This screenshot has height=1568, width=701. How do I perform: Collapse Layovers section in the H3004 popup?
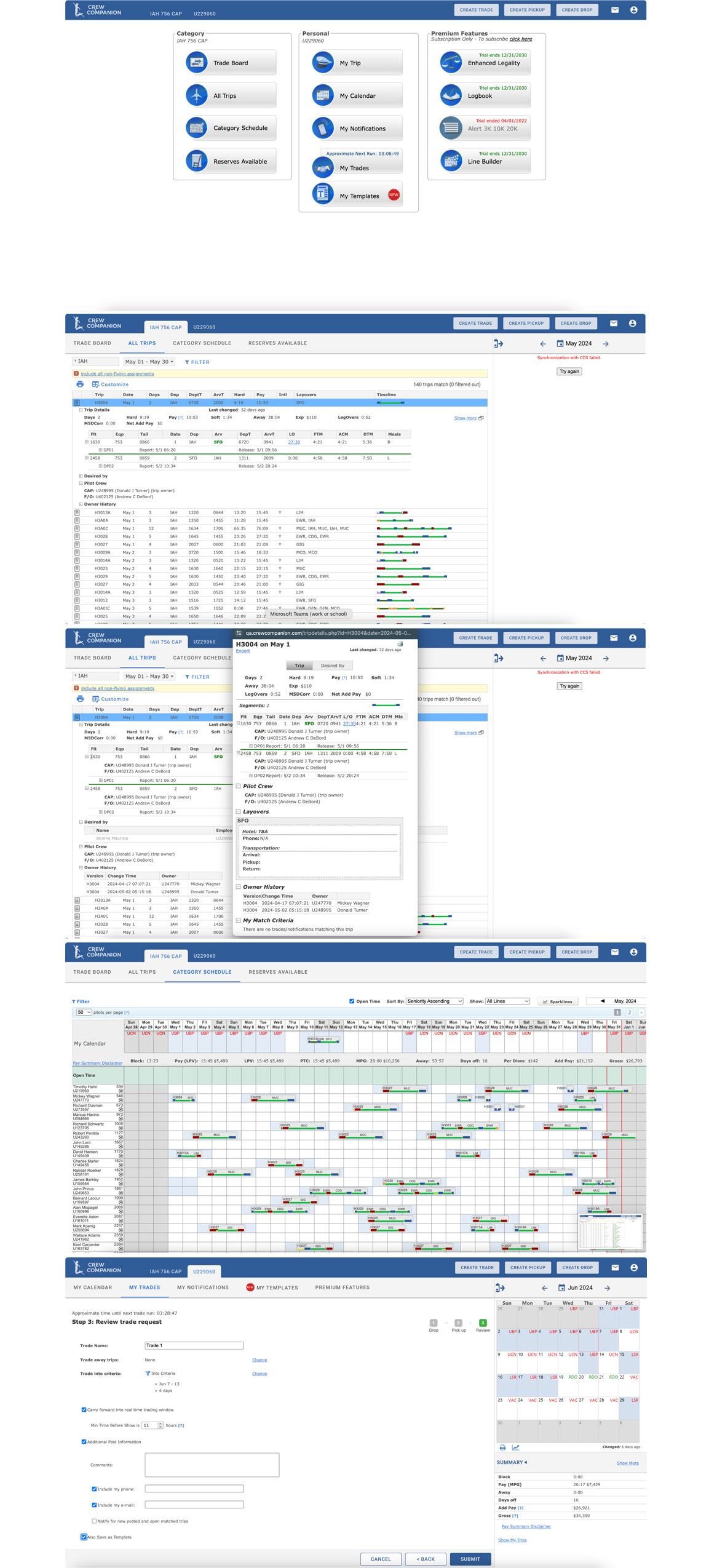click(239, 811)
